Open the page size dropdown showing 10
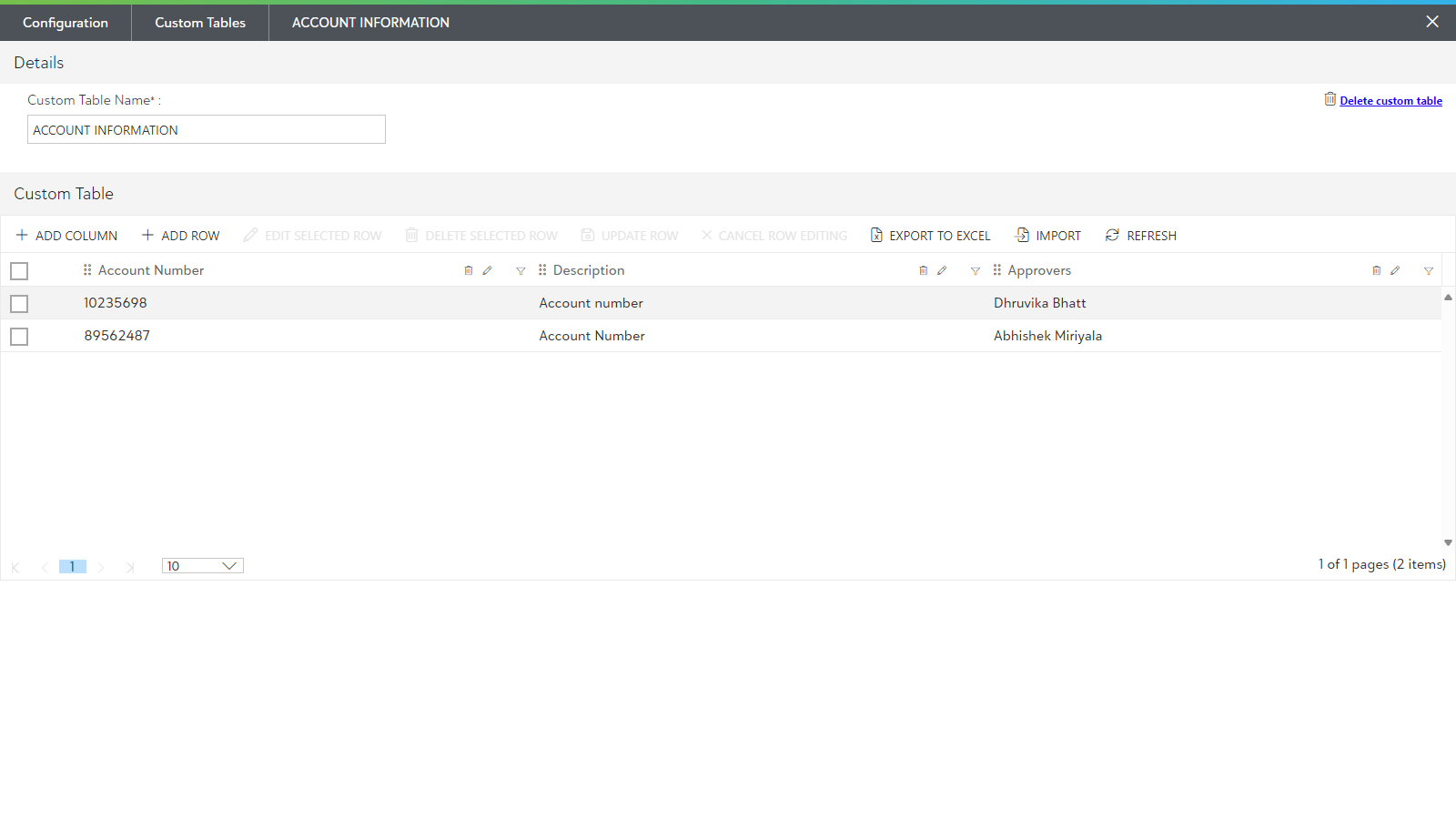The height and width of the screenshot is (819, 1456). pos(203,566)
